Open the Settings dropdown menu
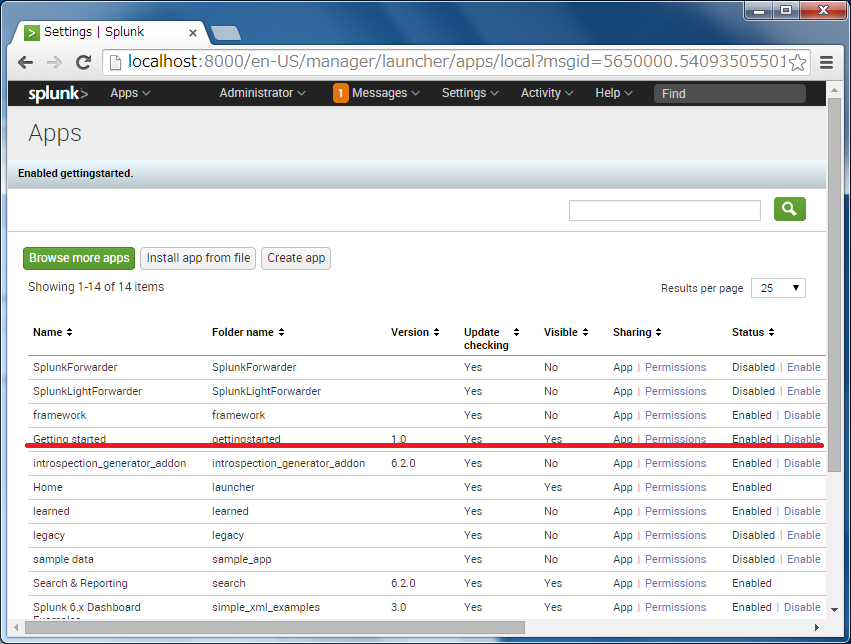The width and height of the screenshot is (851, 644). pos(470,93)
